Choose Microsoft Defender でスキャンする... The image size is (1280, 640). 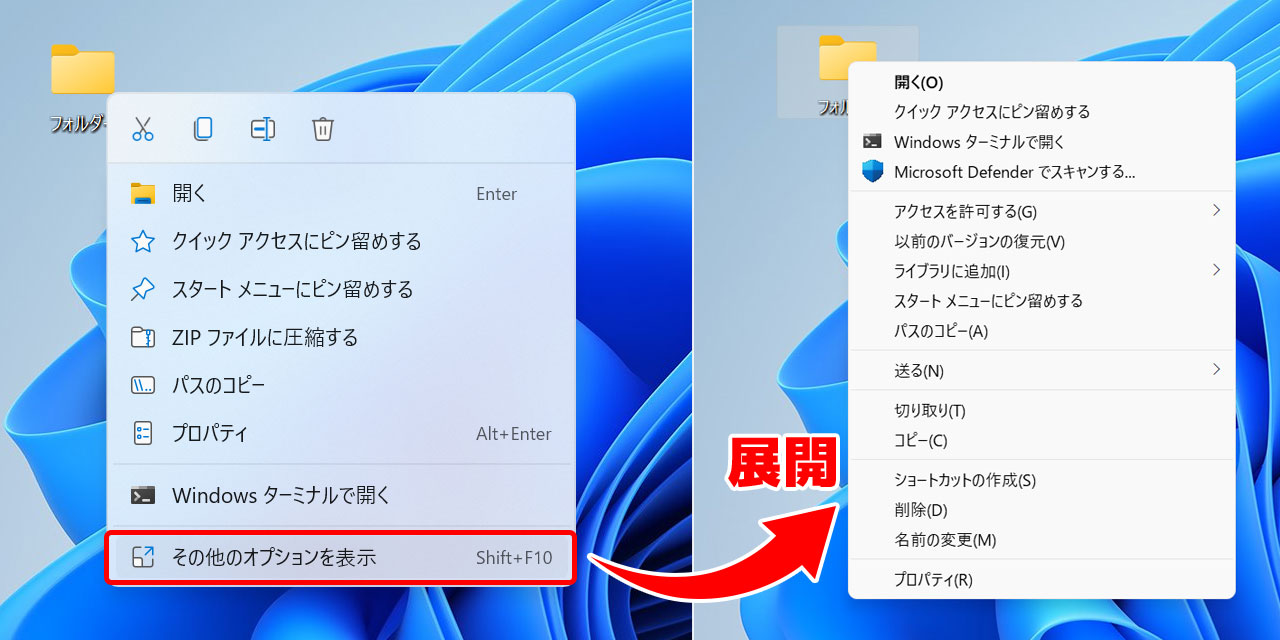click(x=1042, y=172)
